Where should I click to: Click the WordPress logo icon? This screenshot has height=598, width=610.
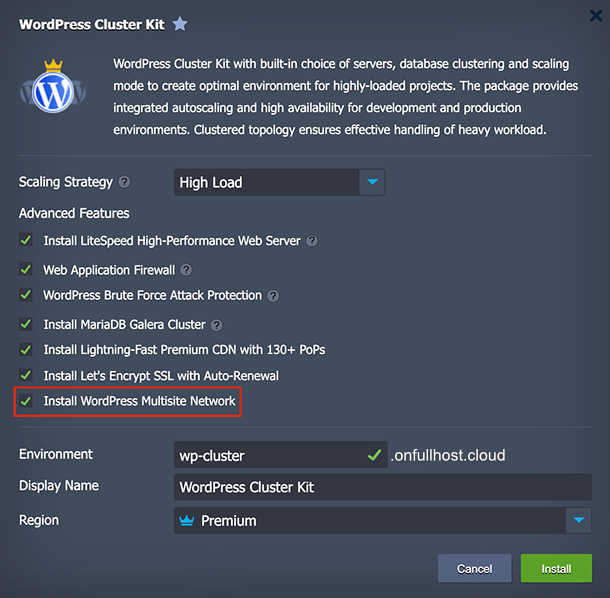click(x=47, y=92)
